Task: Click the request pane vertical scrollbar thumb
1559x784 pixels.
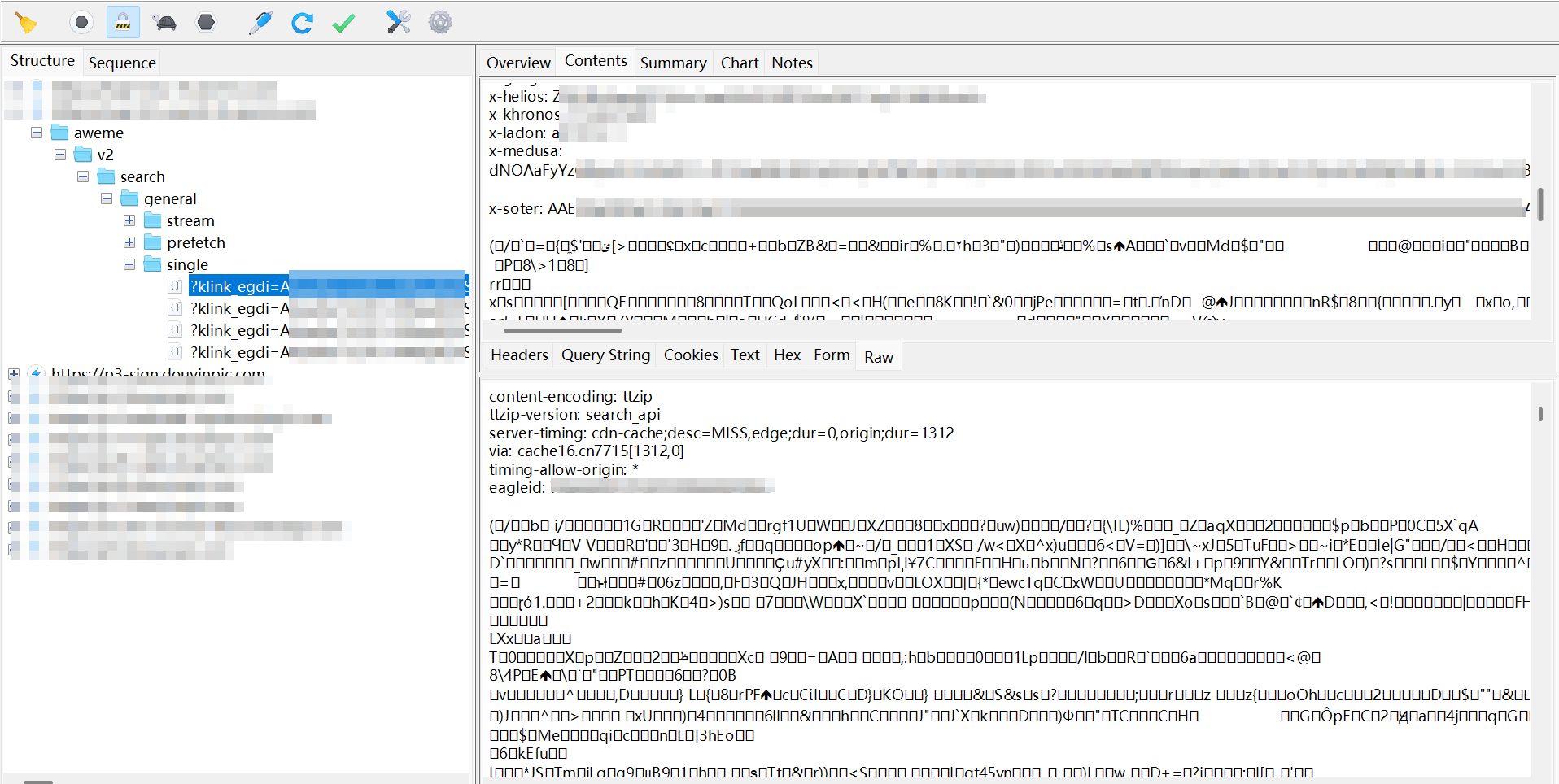Action: point(1540,204)
